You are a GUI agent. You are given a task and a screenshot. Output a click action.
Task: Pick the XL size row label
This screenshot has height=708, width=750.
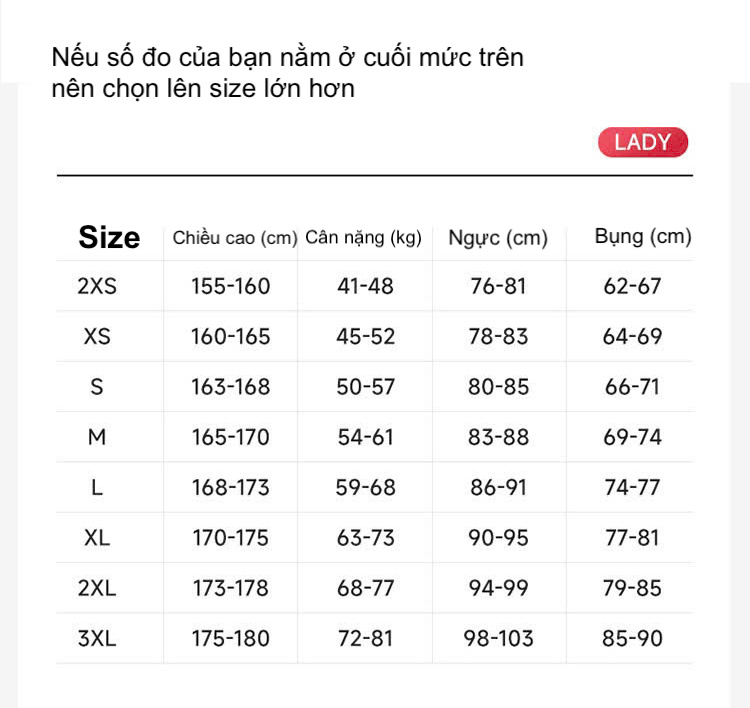tap(97, 538)
